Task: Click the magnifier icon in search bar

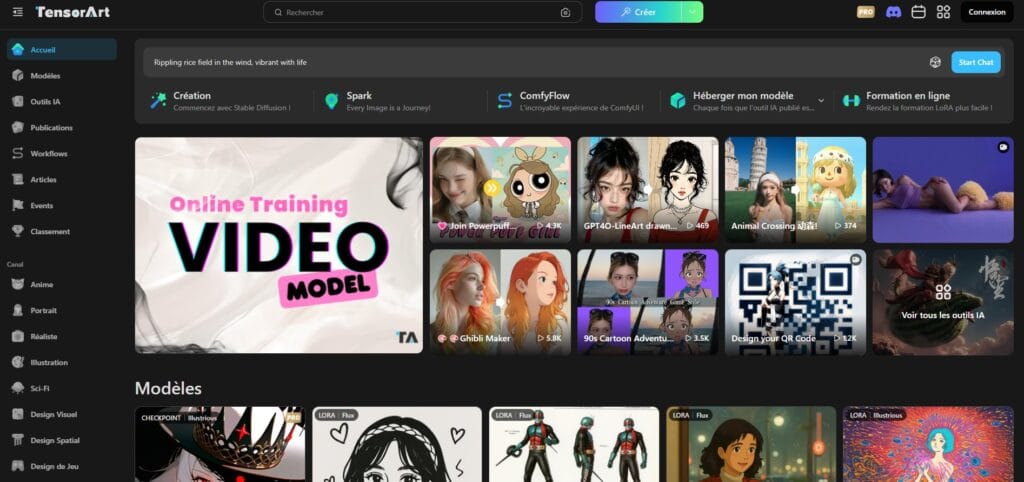Action: tap(278, 12)
